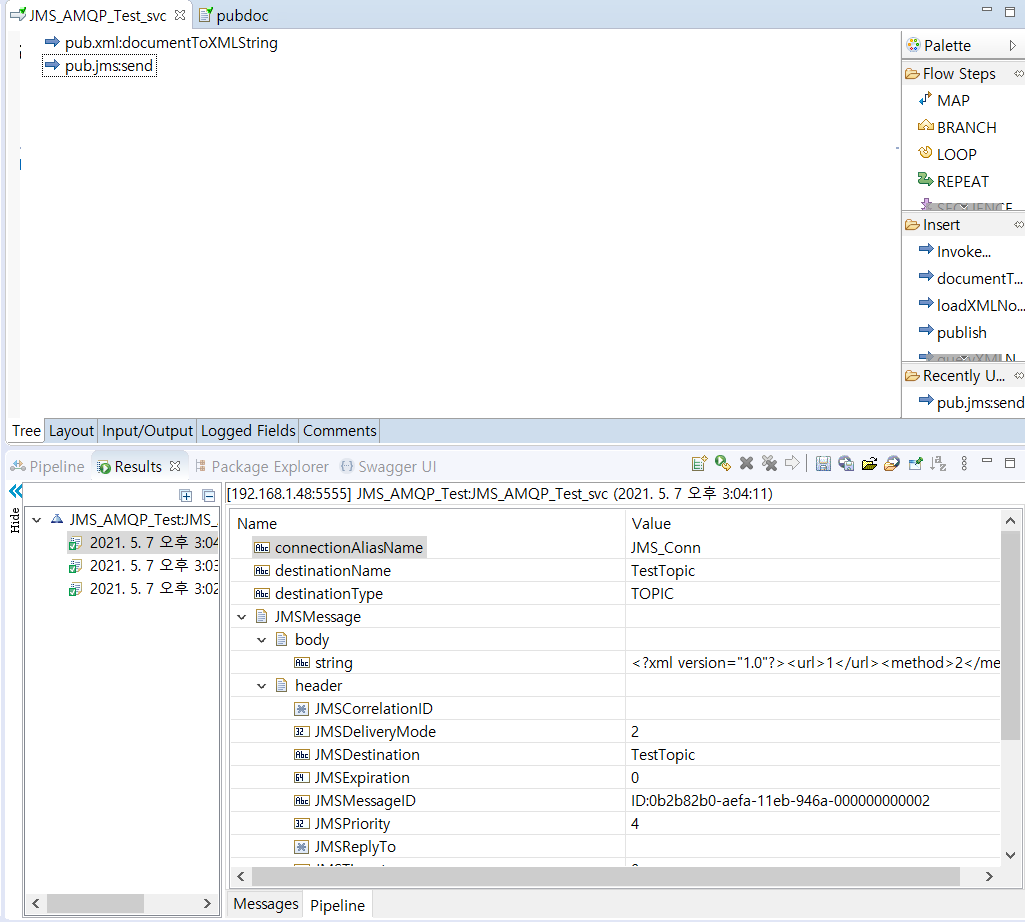Click the save results disk icon
This screenshot has width=1025, height=922.
(823, 463)
